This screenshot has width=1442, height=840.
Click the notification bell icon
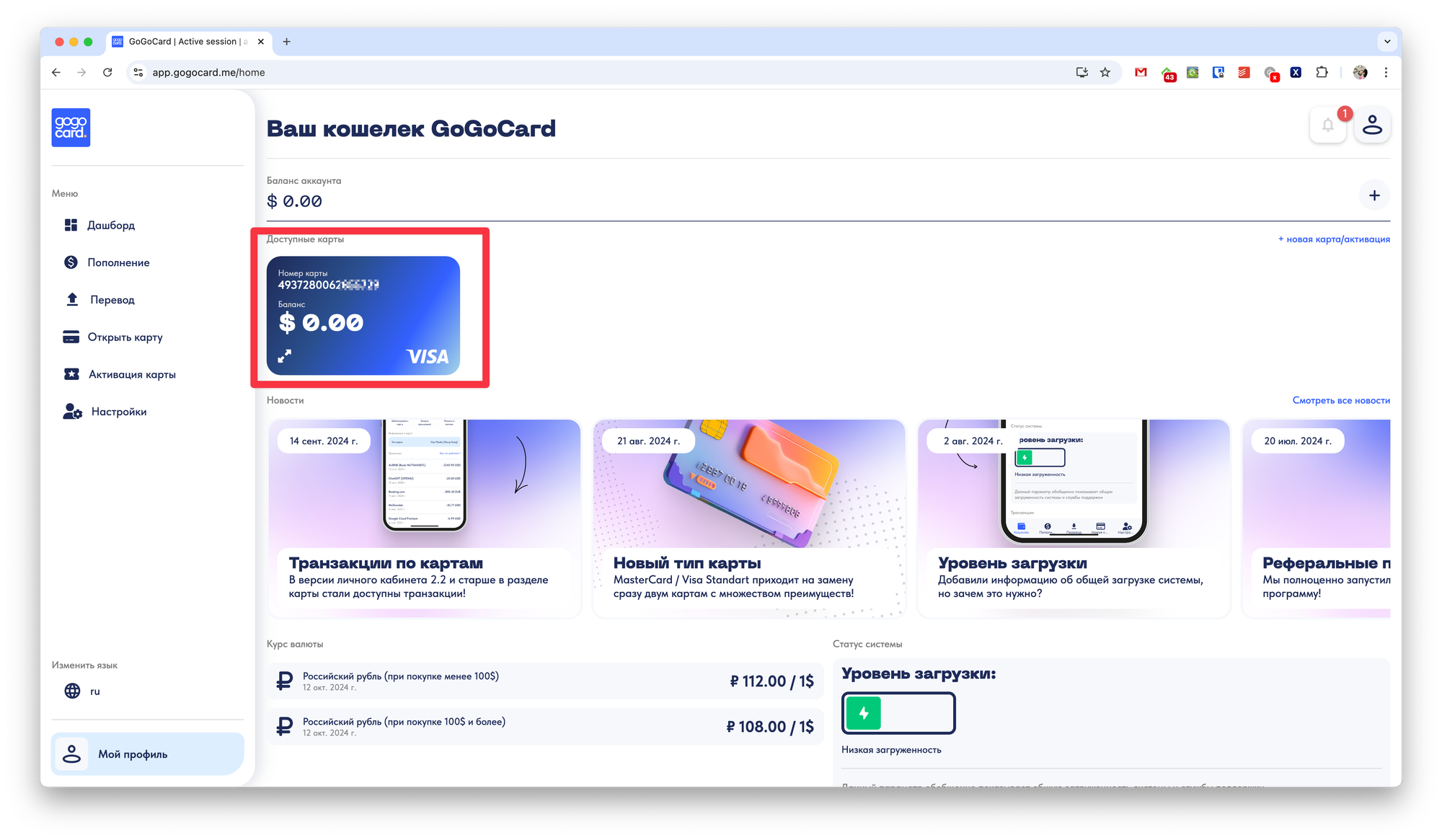tap(1327, 125)
